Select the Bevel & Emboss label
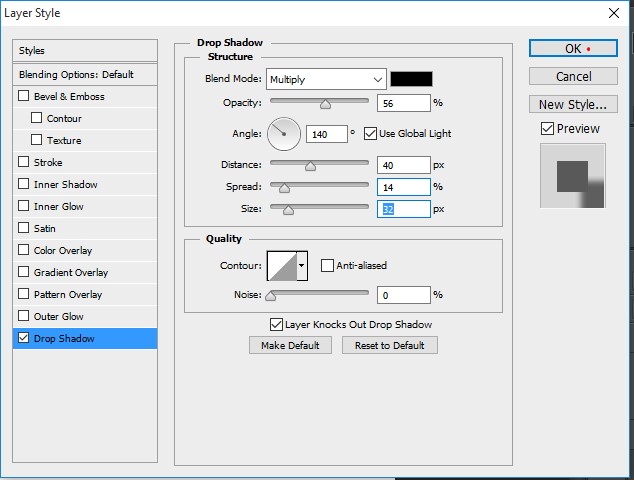The image size is (634, 480). (x=69, y=96)
